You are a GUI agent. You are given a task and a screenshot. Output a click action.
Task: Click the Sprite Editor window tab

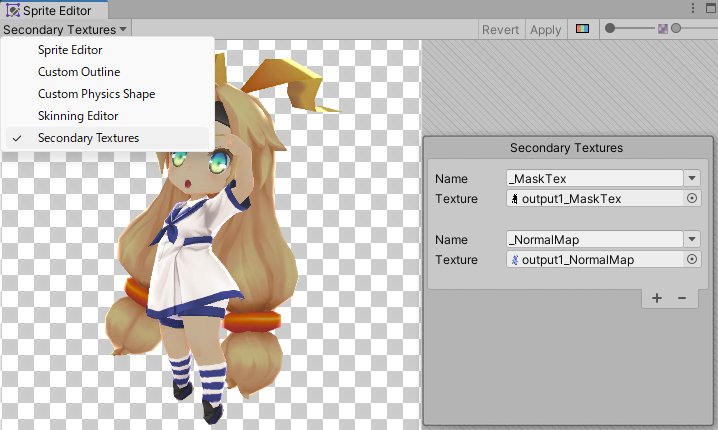(x=54, y=10)
